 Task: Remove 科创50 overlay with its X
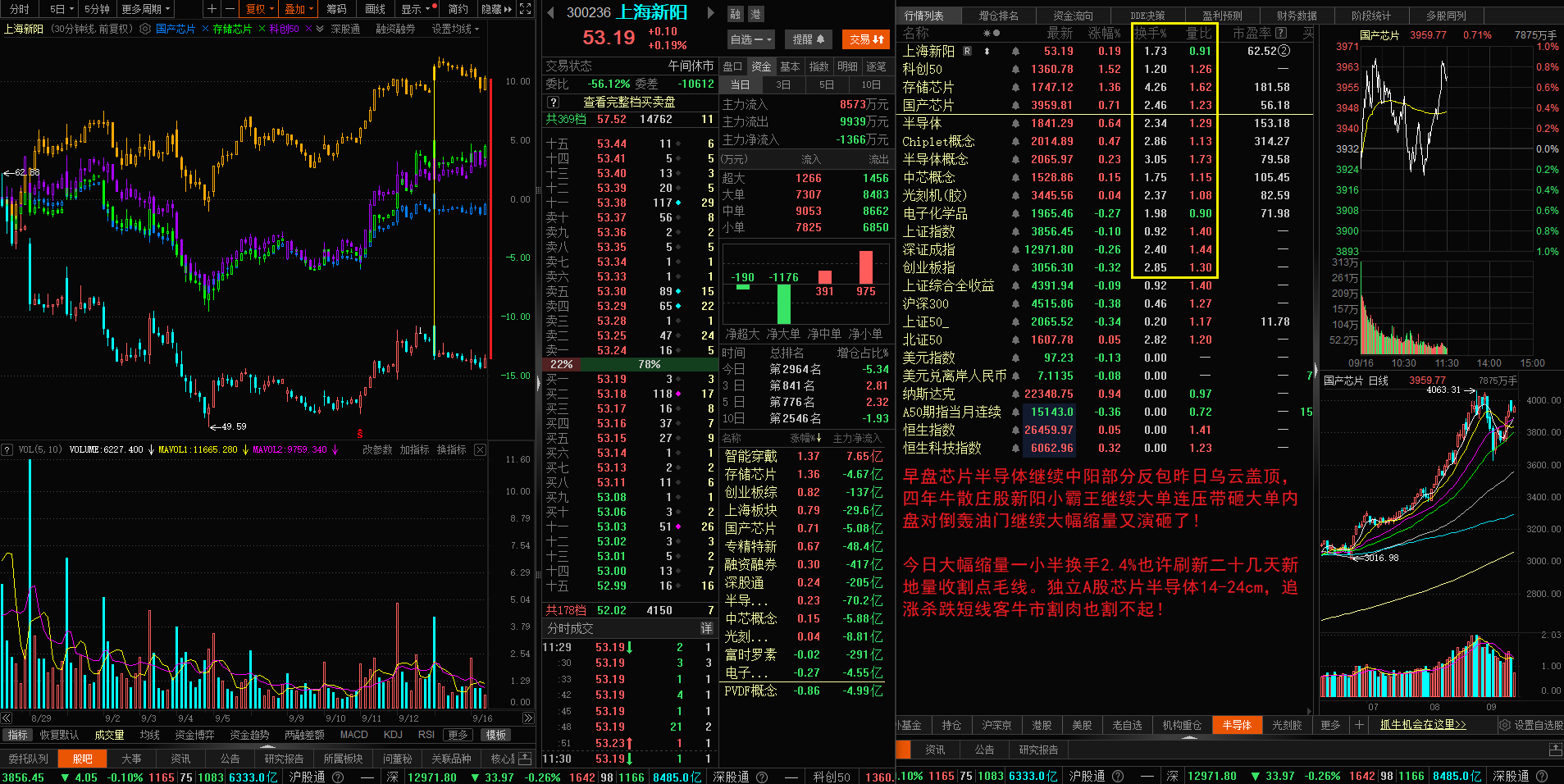click(x=308, y=29)
